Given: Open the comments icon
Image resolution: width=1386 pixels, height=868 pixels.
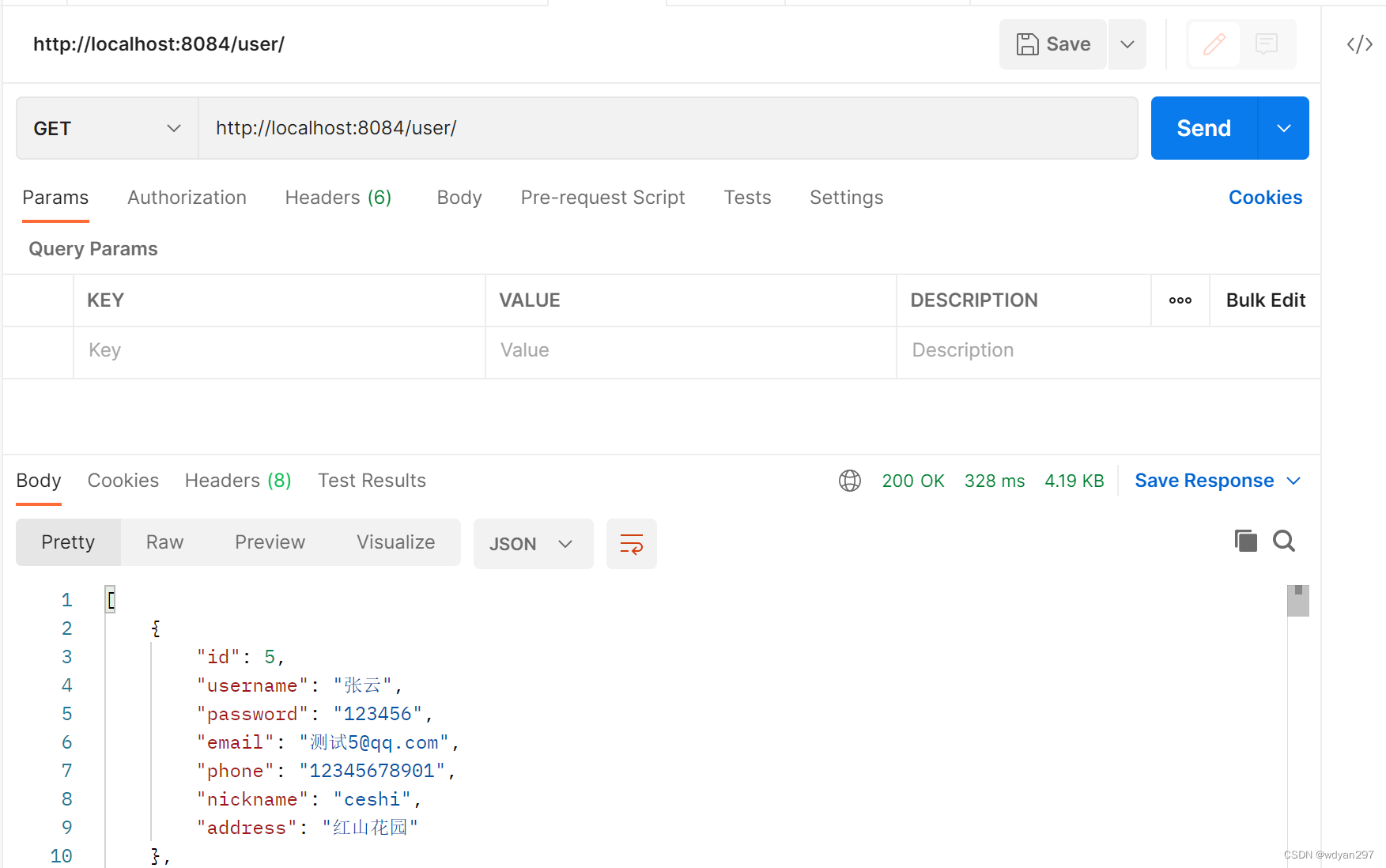Looking at the screenshot, I should (x=1267, y=44).
